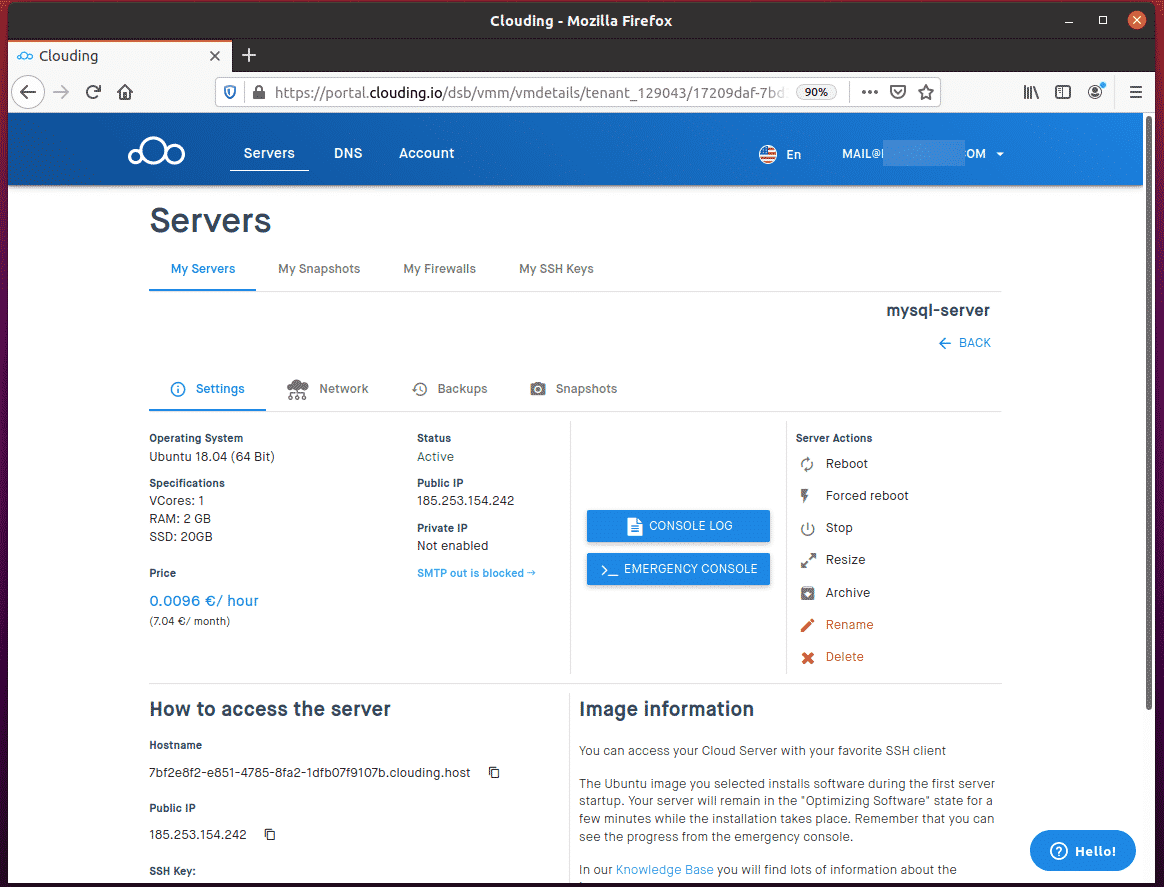This screenshot has height=887, width=1164.
Task: Open the Backups tab
Action: pyautogui.click(x=450, y=389)
